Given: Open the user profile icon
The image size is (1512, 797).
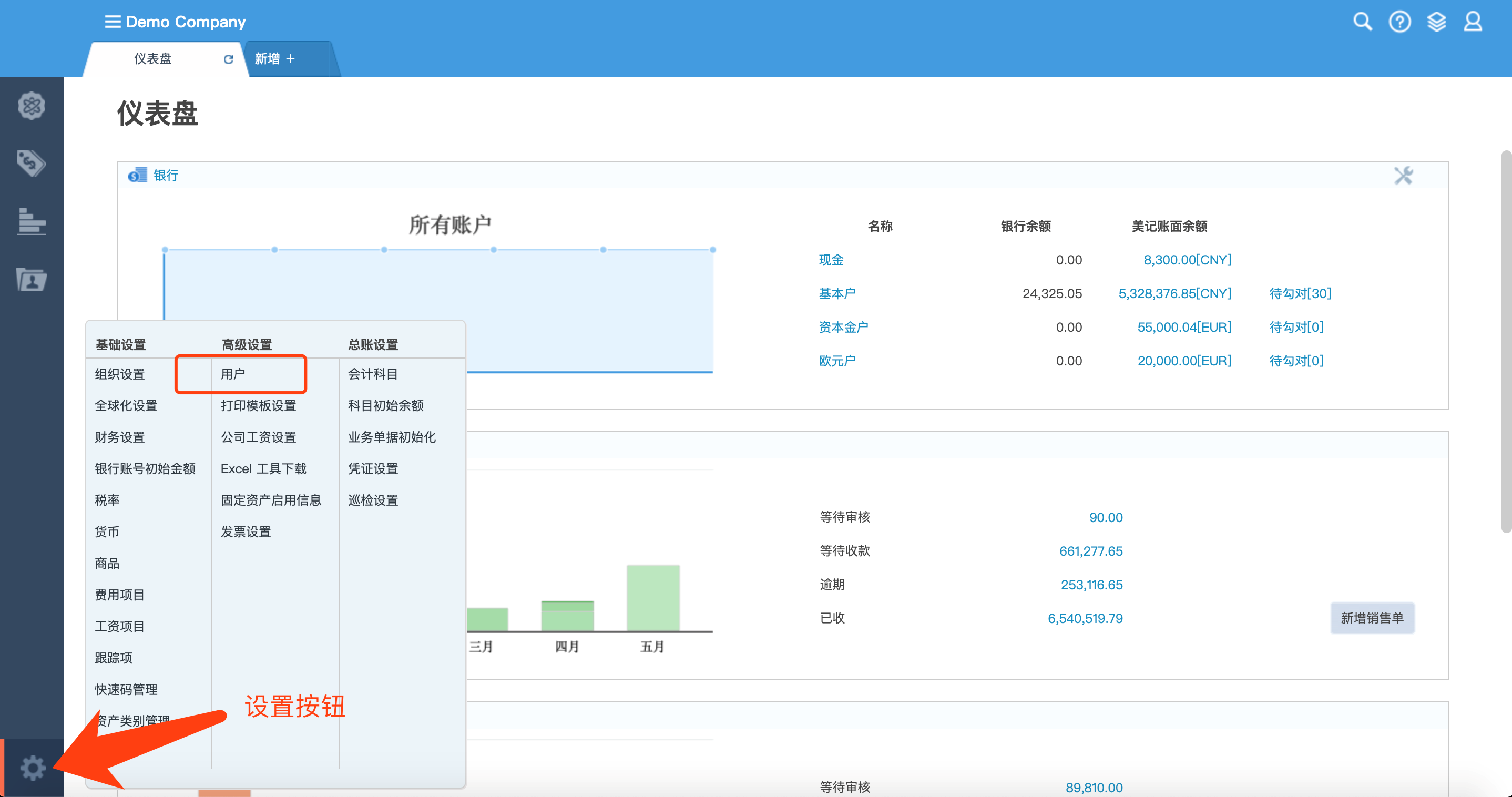Looking at the screenshot, I should [1473, 22].
